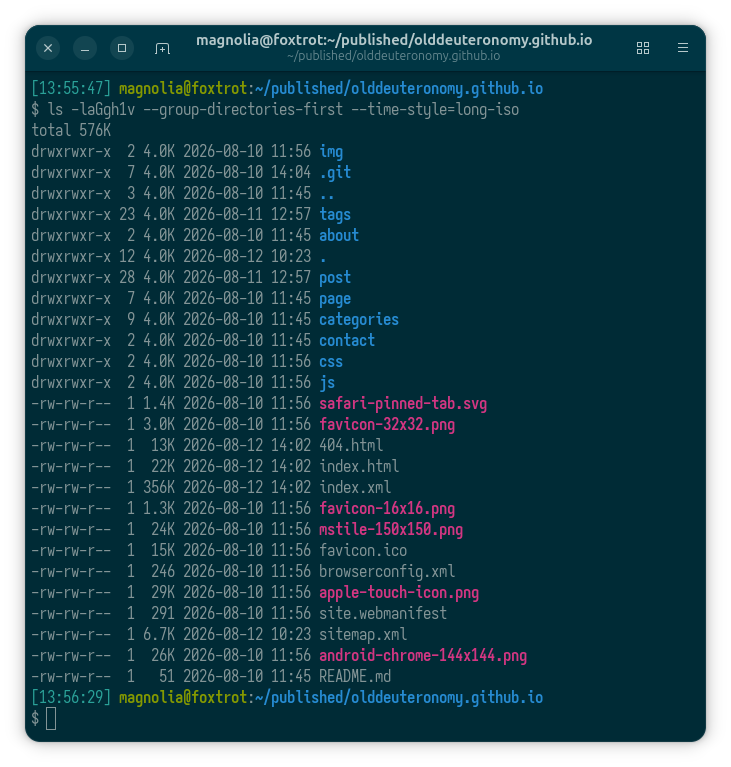Select the 'about' directory name
The width and height of the screenshot is (731, 767).
tap(339, 235)
